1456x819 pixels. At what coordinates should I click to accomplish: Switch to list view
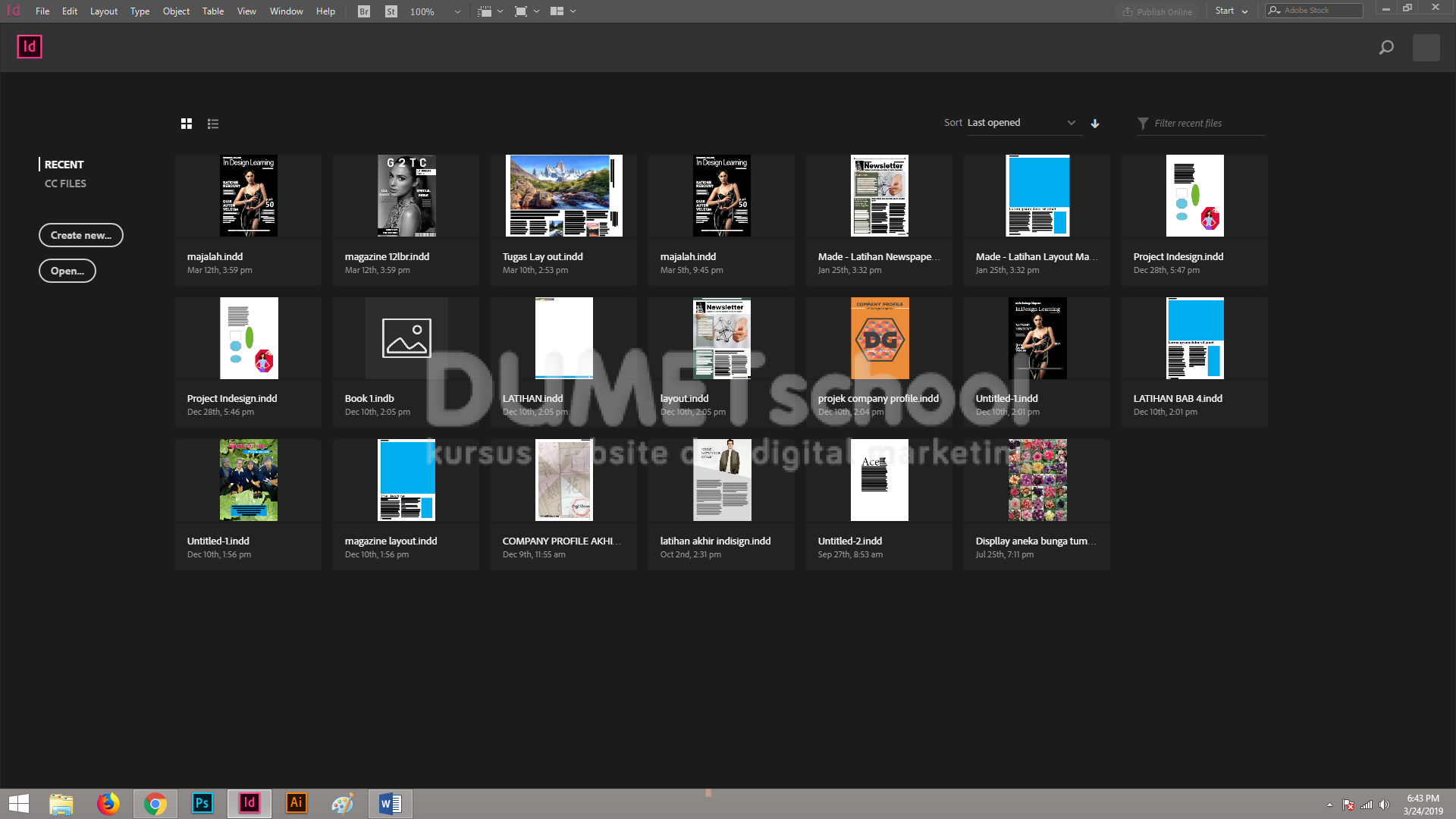213,124
